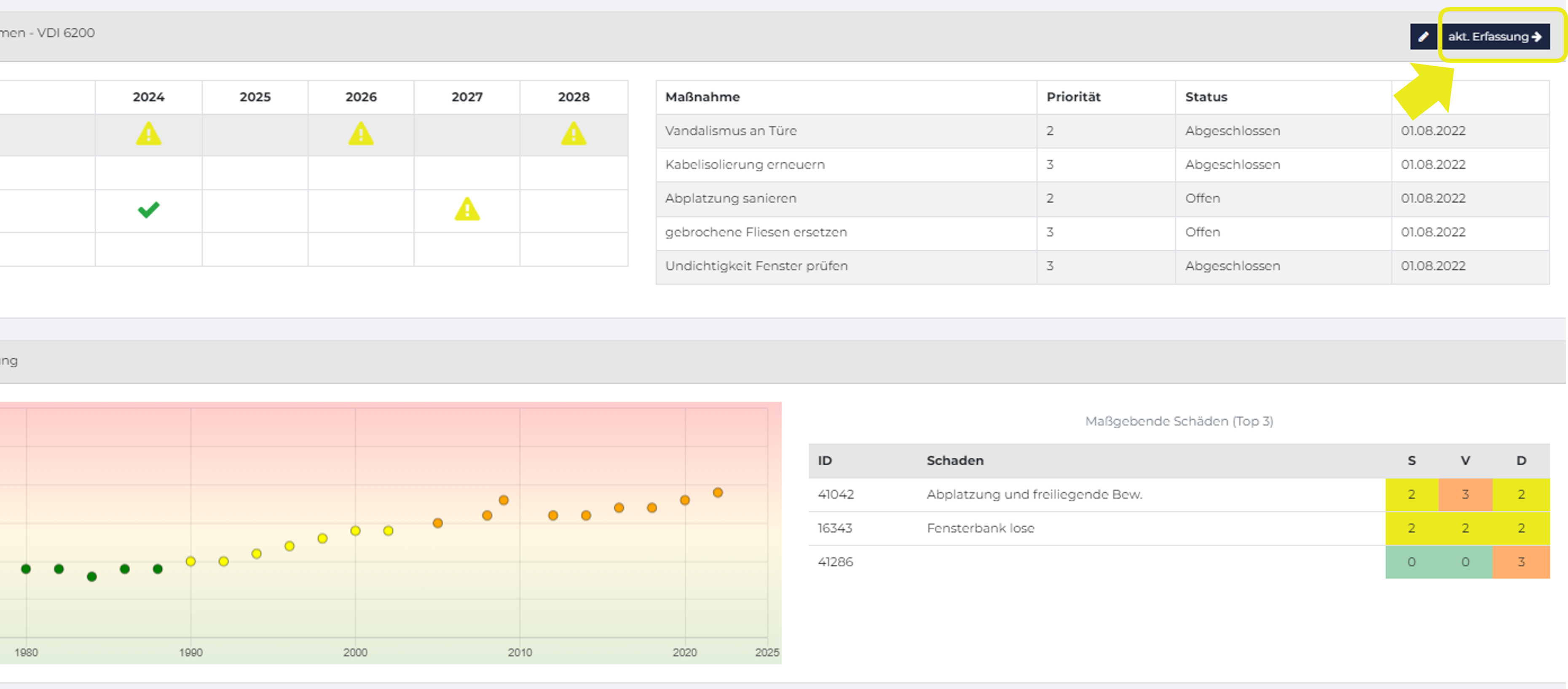
Task: Click the 2028 warning triangle icon
Action: click(x=574, y=133)
